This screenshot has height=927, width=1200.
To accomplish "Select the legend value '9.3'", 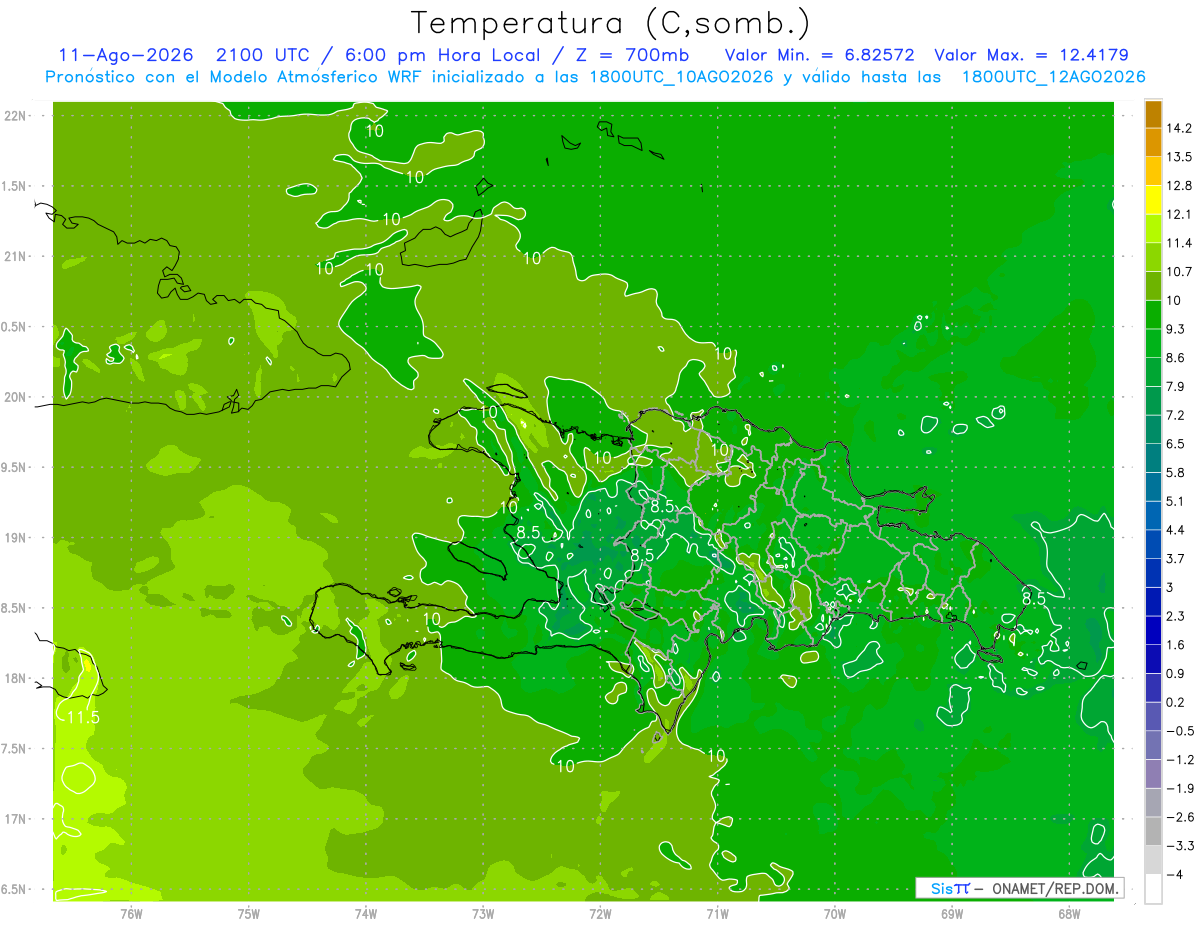I will pyautogui.click(x=1177, y=329).
